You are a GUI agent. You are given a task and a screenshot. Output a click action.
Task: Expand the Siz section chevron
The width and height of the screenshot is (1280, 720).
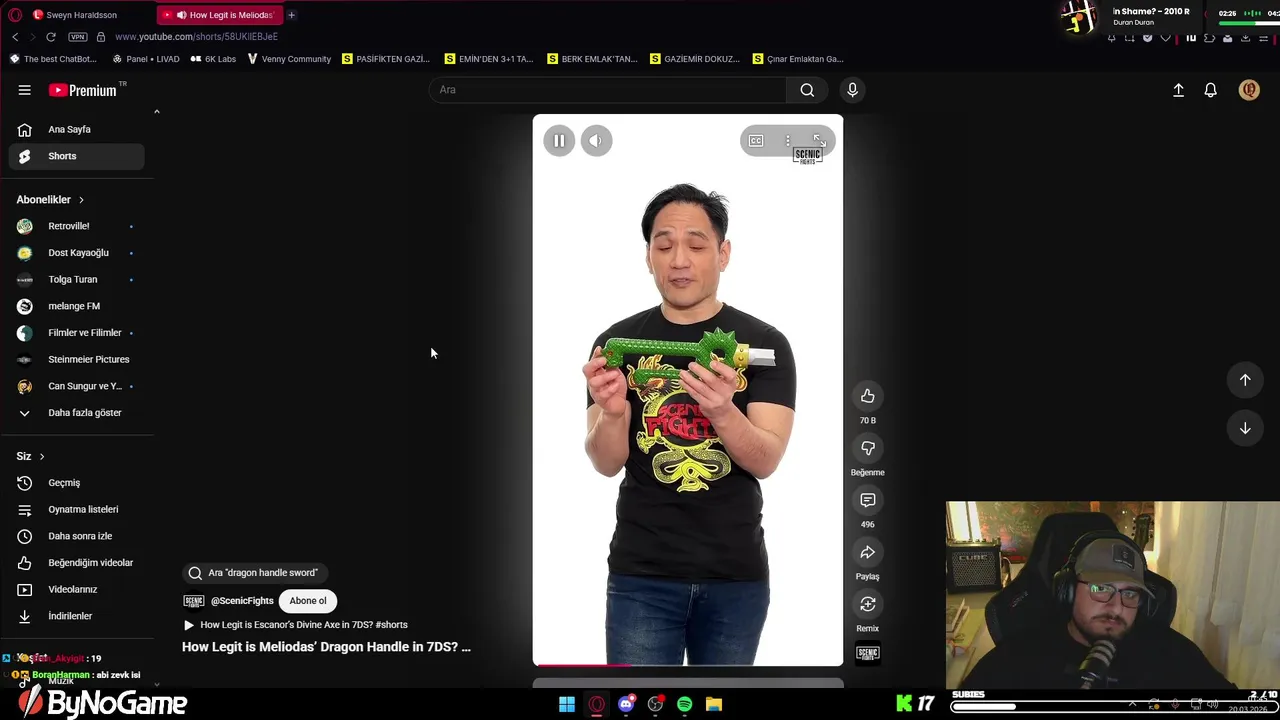click(41, 456)
